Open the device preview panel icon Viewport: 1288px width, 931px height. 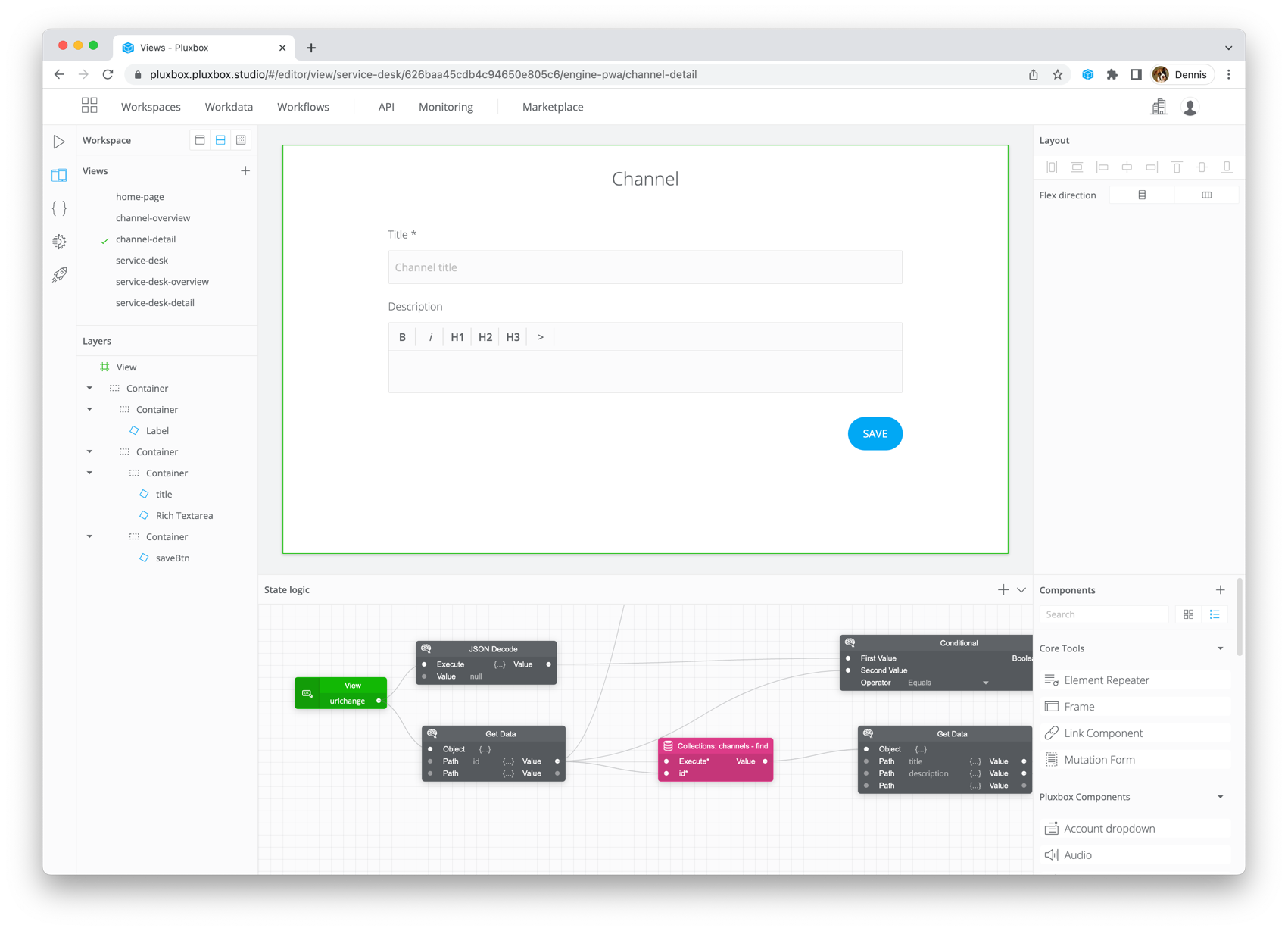coord(59,175)
